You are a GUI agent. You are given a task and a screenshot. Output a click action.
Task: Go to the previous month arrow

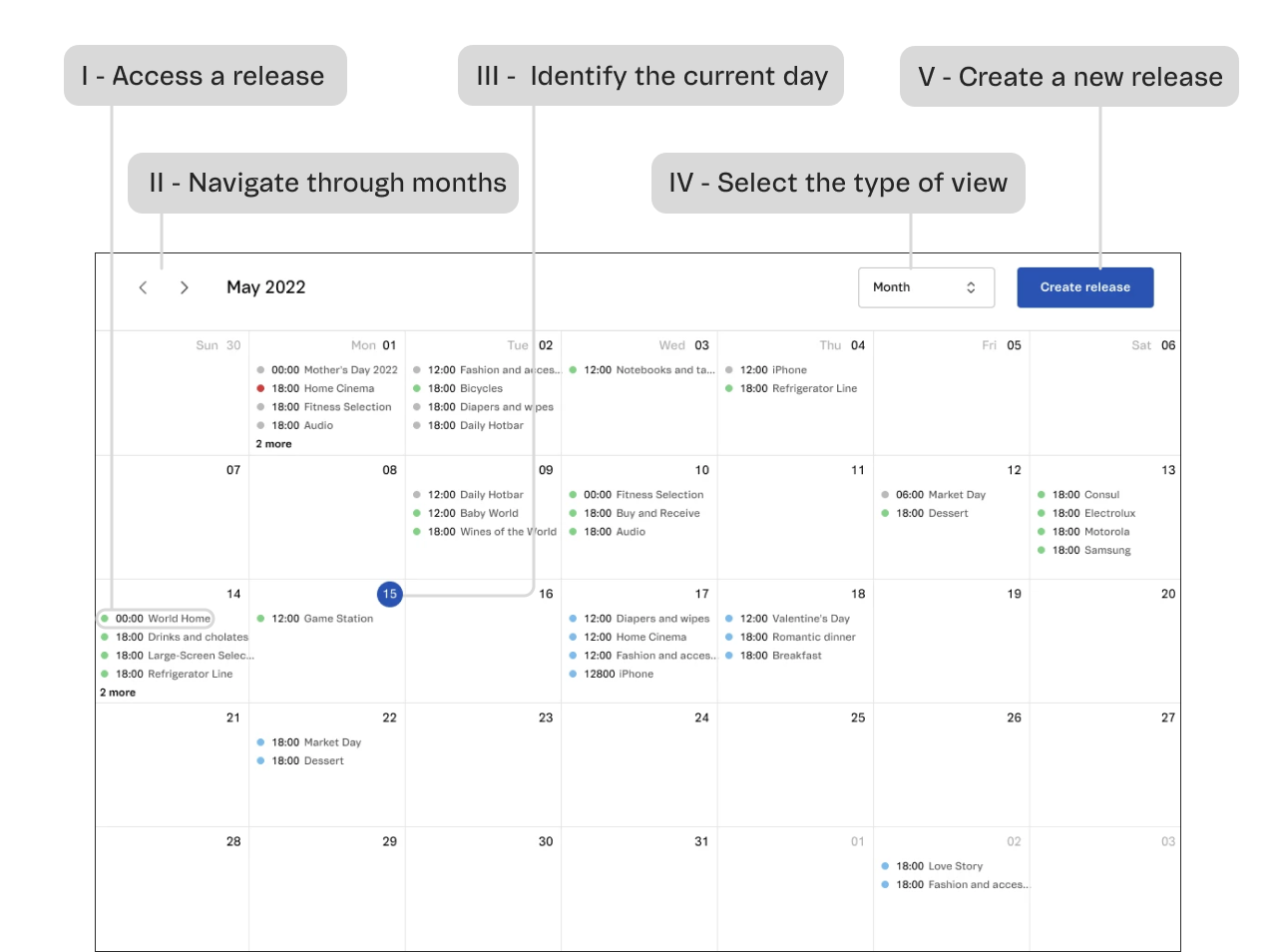pos(144,287)
